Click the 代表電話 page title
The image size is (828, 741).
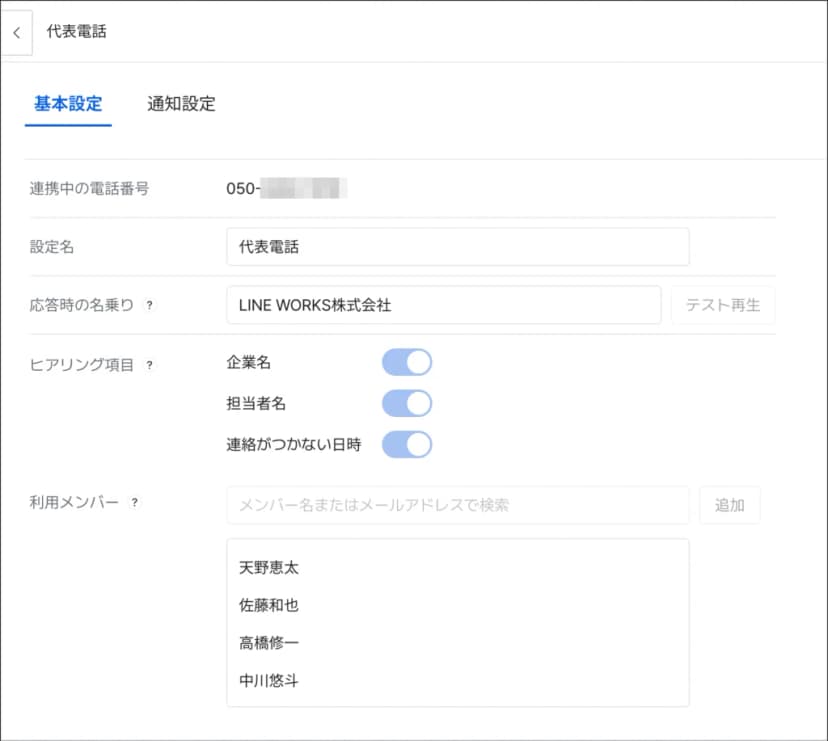point(77,31)
